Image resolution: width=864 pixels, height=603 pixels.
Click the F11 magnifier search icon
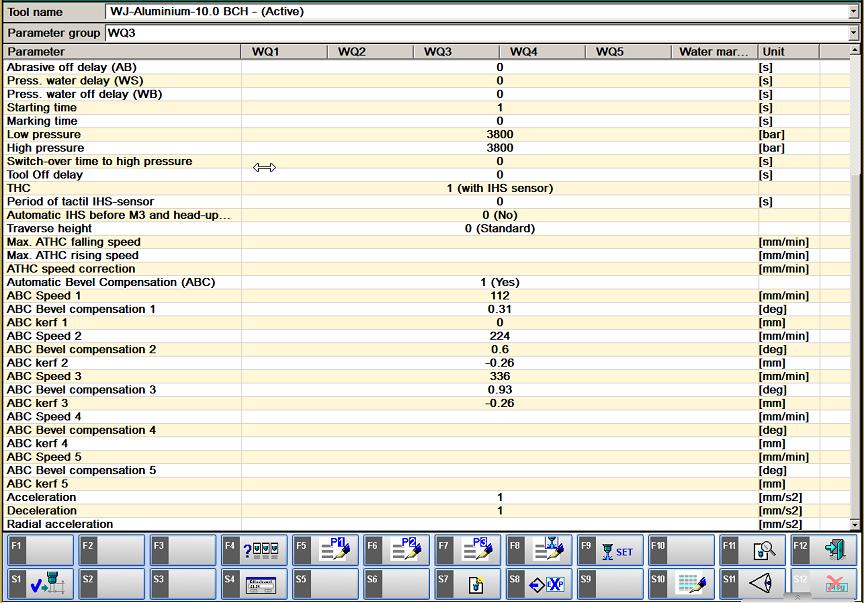coord(764,550)
